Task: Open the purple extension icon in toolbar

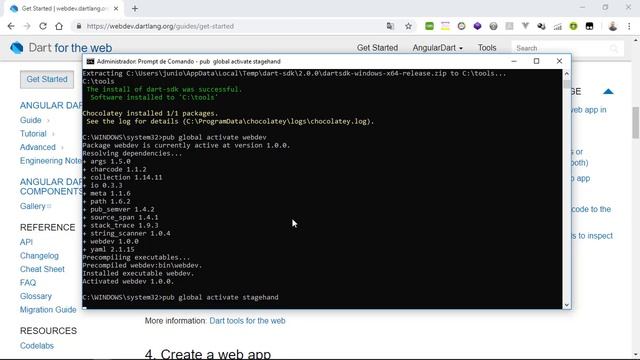Action: click(x=477, y=26)
